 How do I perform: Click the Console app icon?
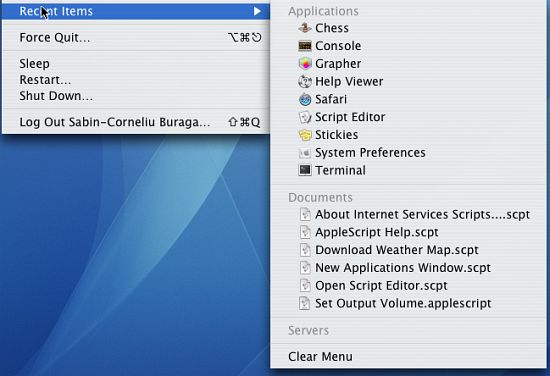(305, 46)
